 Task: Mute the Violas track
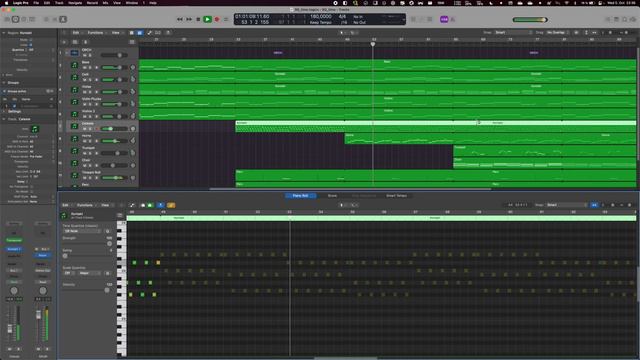84,92
